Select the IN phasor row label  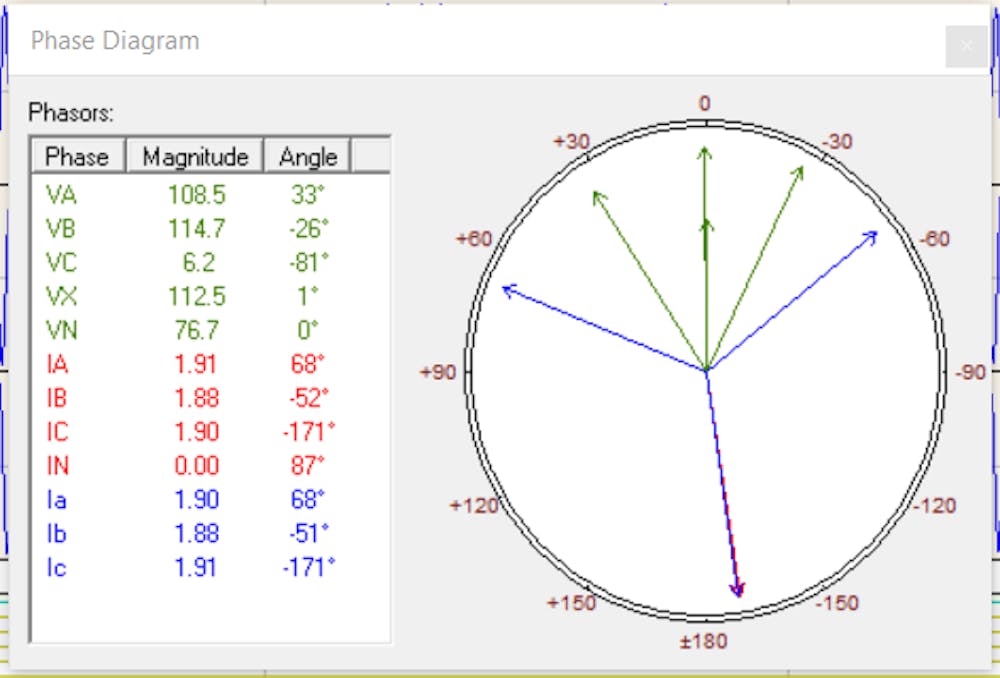point(57,466)
